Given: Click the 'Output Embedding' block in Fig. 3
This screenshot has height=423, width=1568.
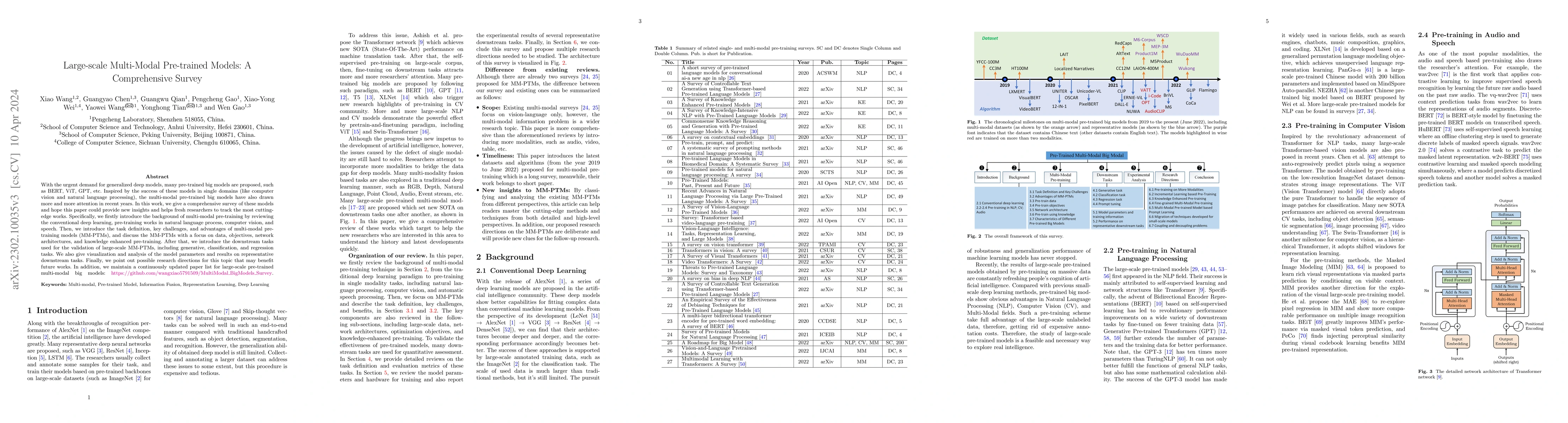Looking at the screenshot, I should pyautogui.click(x=1506, y=342).
